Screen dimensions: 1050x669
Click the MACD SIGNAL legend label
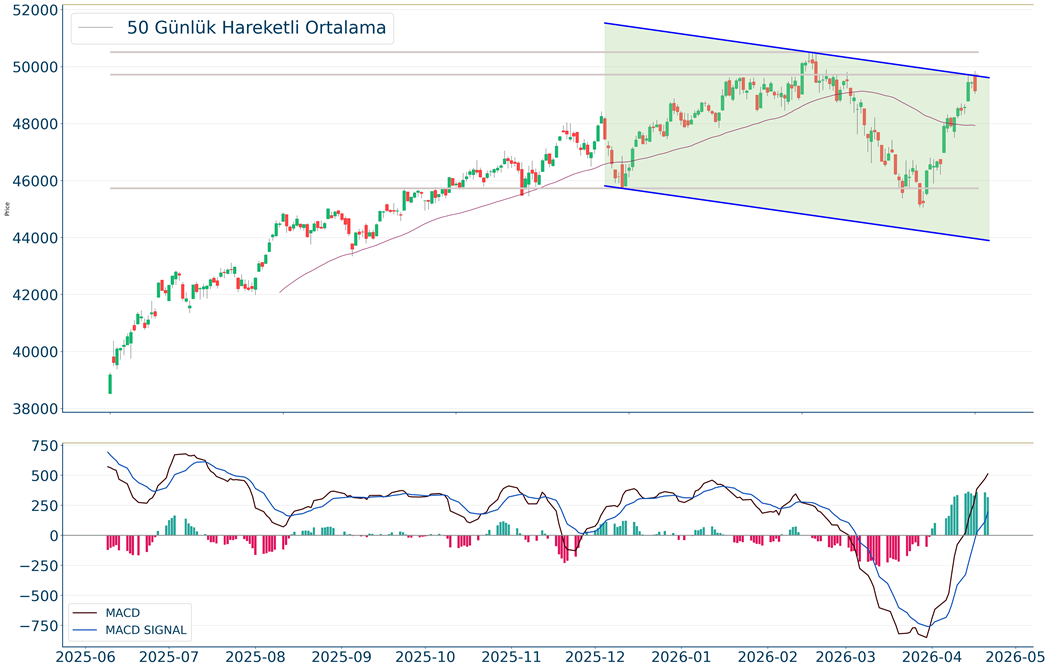pos(146,630)
